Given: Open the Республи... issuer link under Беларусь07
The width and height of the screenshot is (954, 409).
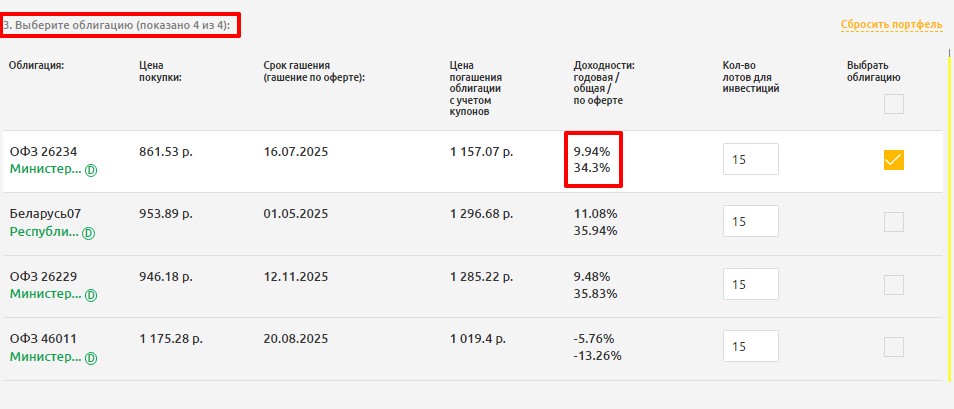Looking at the screenshot, I should [x=43, y=232].
